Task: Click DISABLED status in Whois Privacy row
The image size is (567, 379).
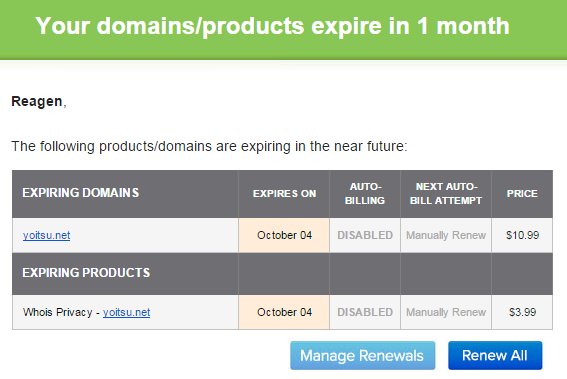Action: click(x=365, y=312)
